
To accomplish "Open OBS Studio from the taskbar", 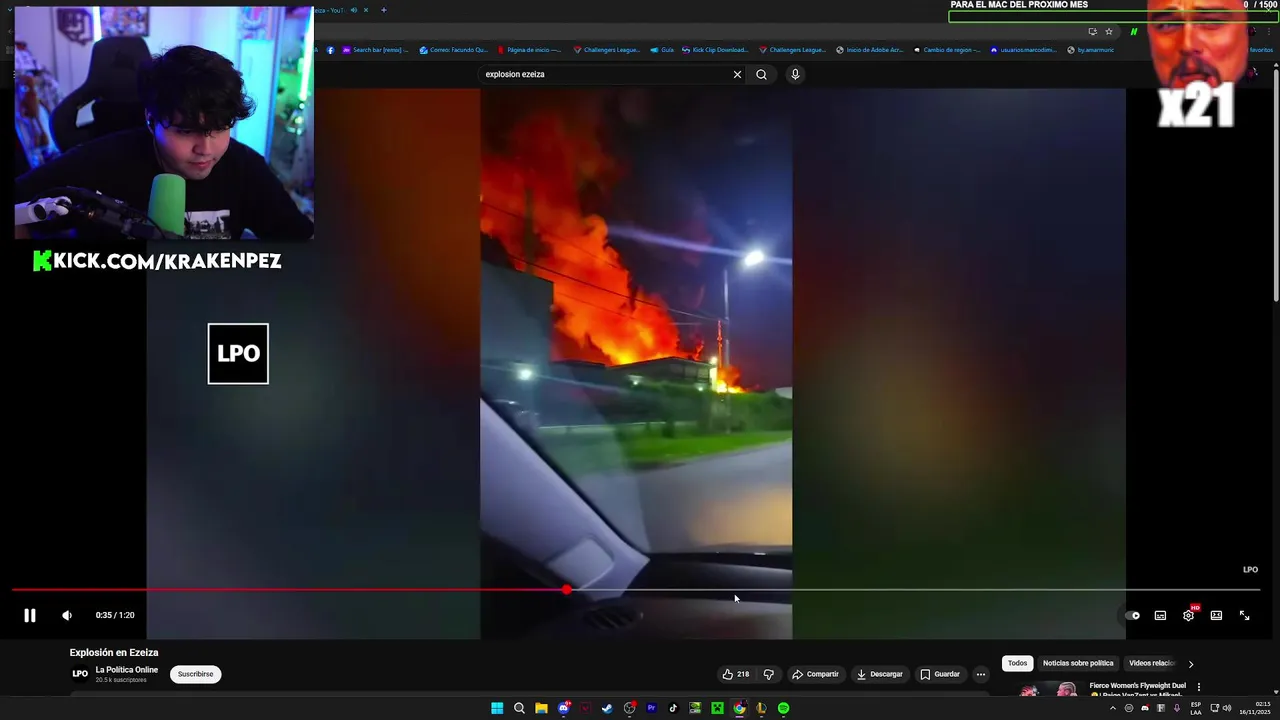I will point(629,708).
